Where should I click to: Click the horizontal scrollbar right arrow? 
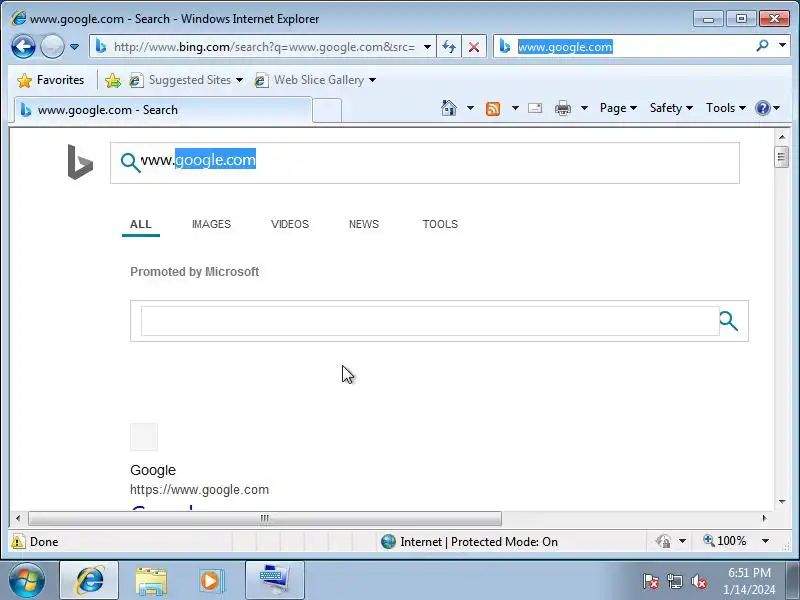pos(764,518)
